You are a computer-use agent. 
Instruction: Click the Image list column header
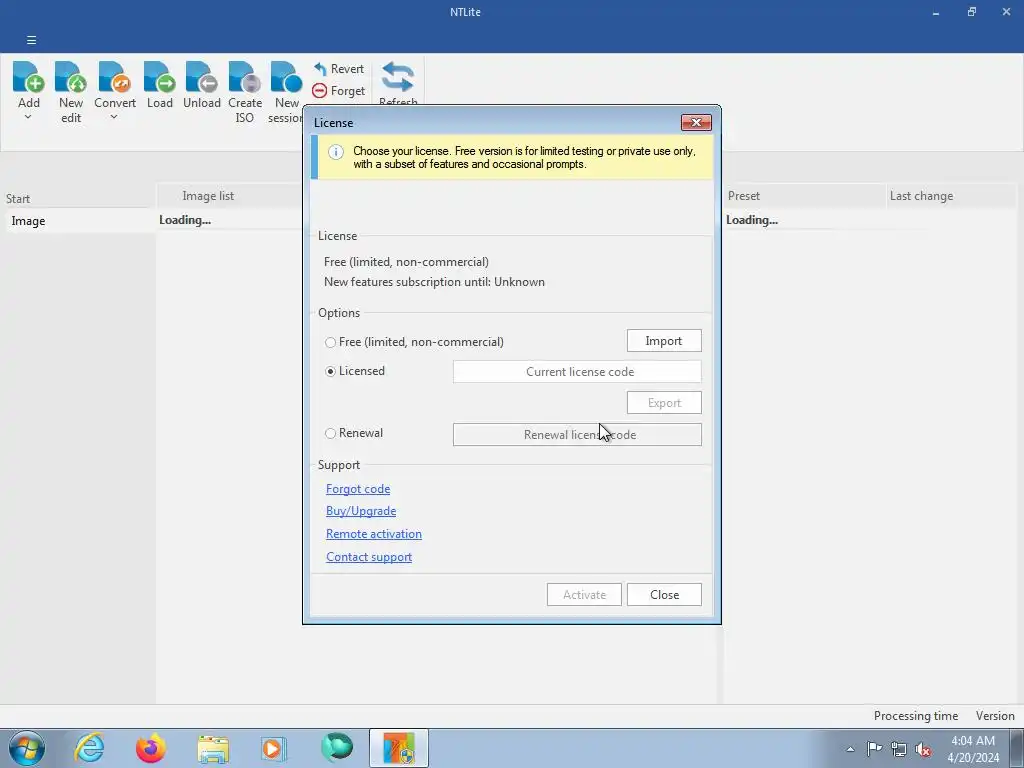[208, 196]
